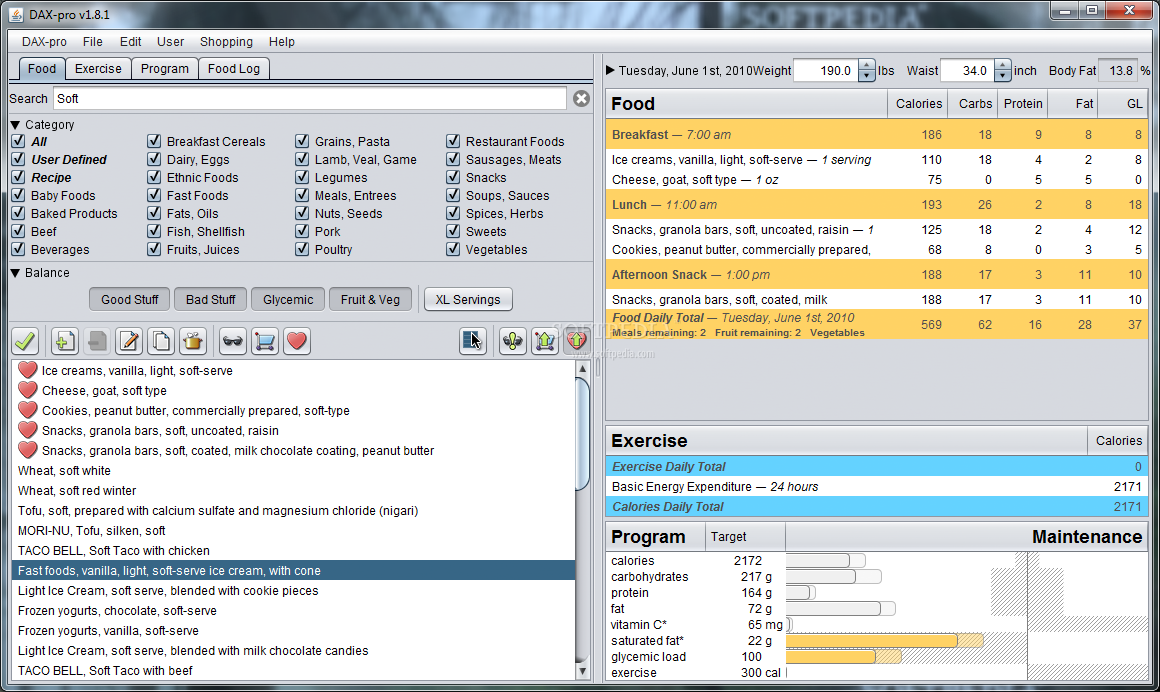1160x692 pixels.
Task: Uncheck the All category checkbox
Action: click(x=18, y=141)
